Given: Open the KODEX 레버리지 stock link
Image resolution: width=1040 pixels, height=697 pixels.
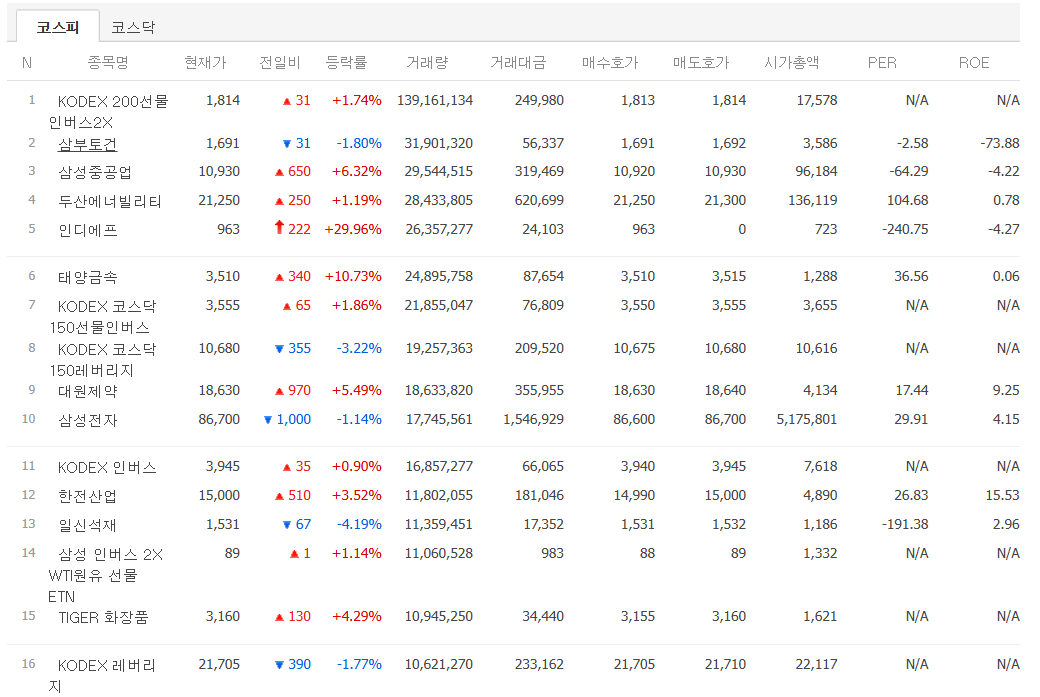Looking at the screenshot, I should pyautogui.click(x=103, y=675).
